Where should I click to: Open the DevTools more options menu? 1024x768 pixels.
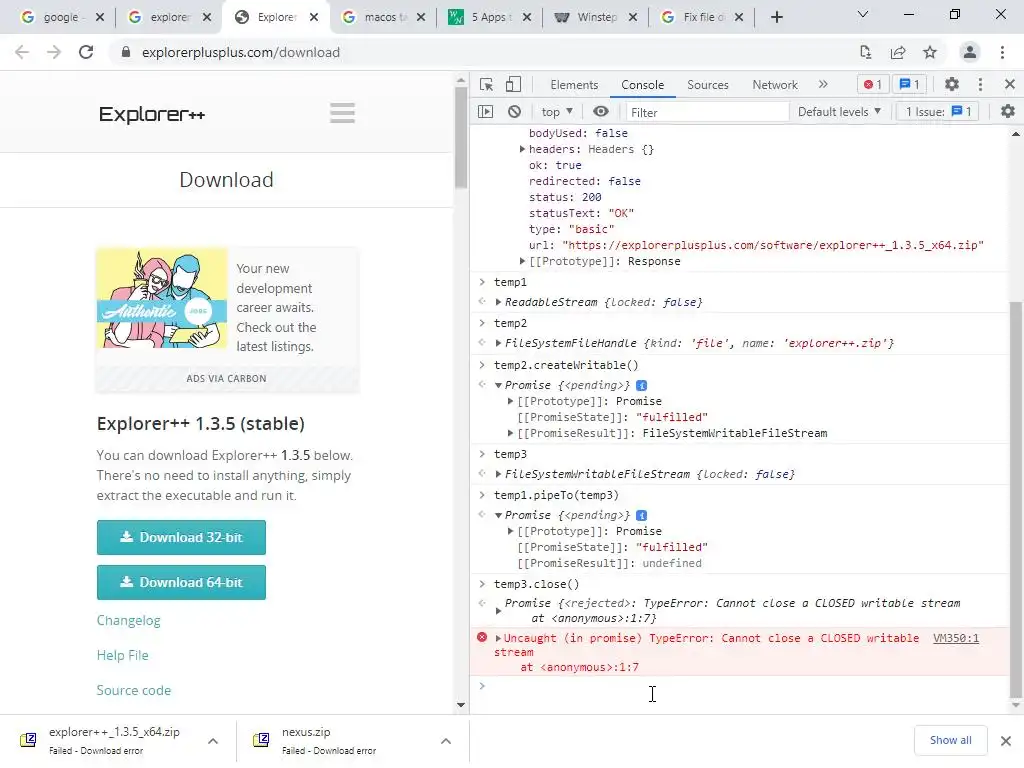pos(980,84)
